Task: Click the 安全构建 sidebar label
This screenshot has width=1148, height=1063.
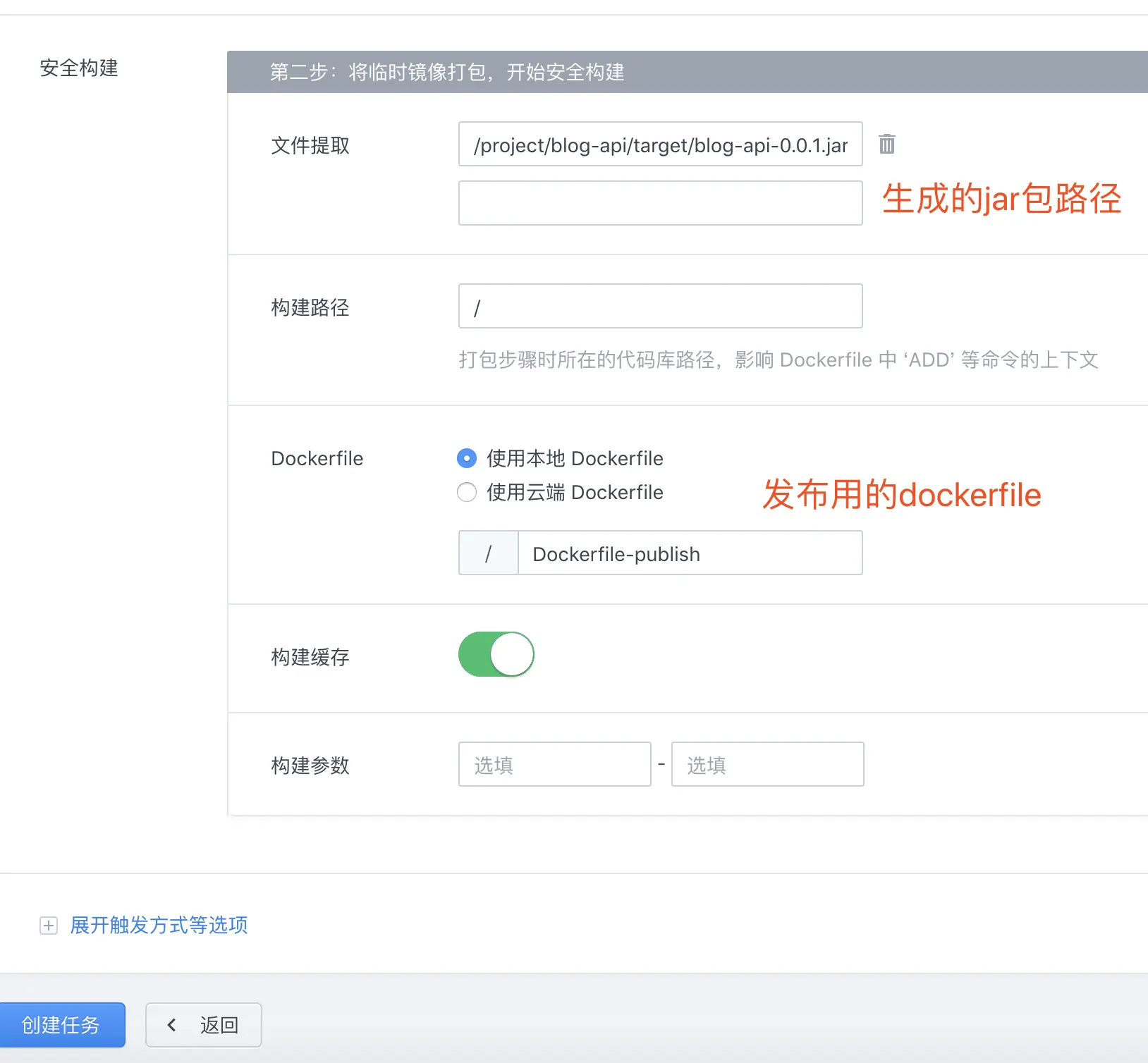Action: click(78, 68)
